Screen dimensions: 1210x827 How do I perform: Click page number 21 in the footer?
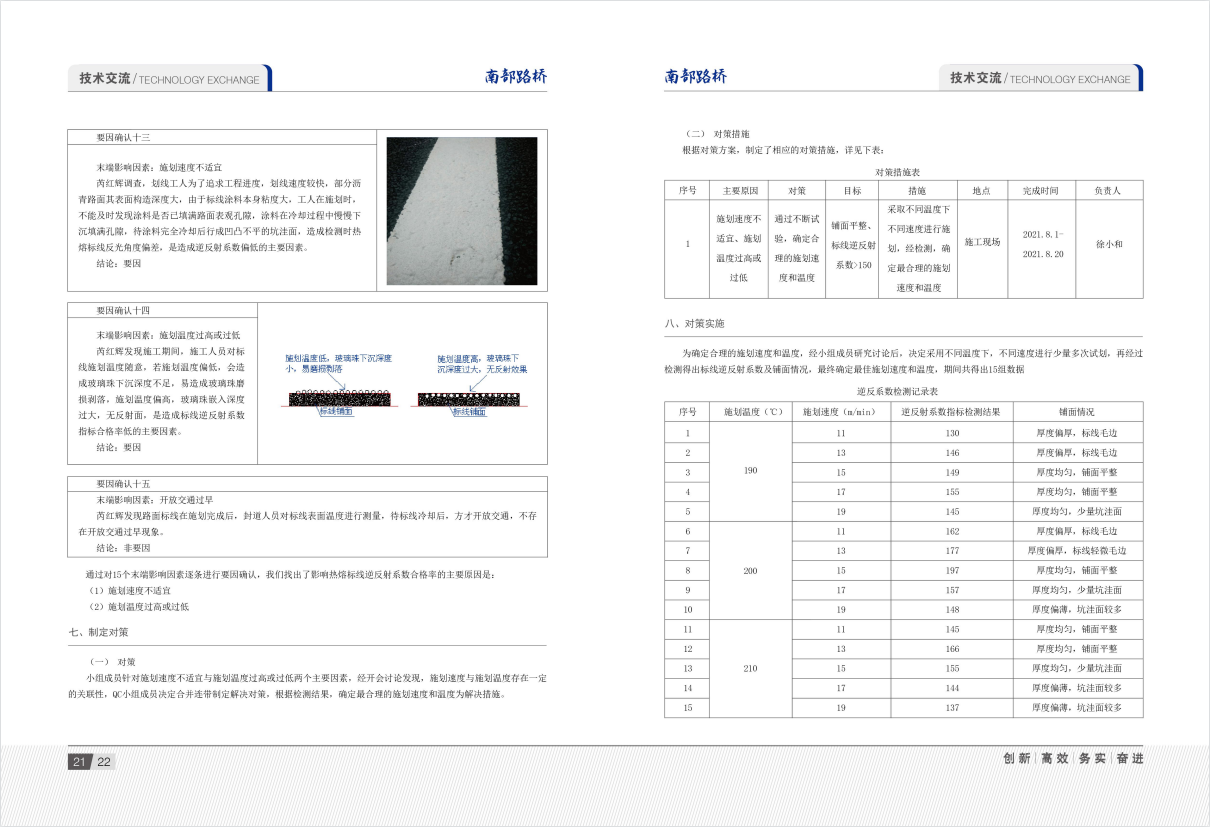(x=79, y=762)
